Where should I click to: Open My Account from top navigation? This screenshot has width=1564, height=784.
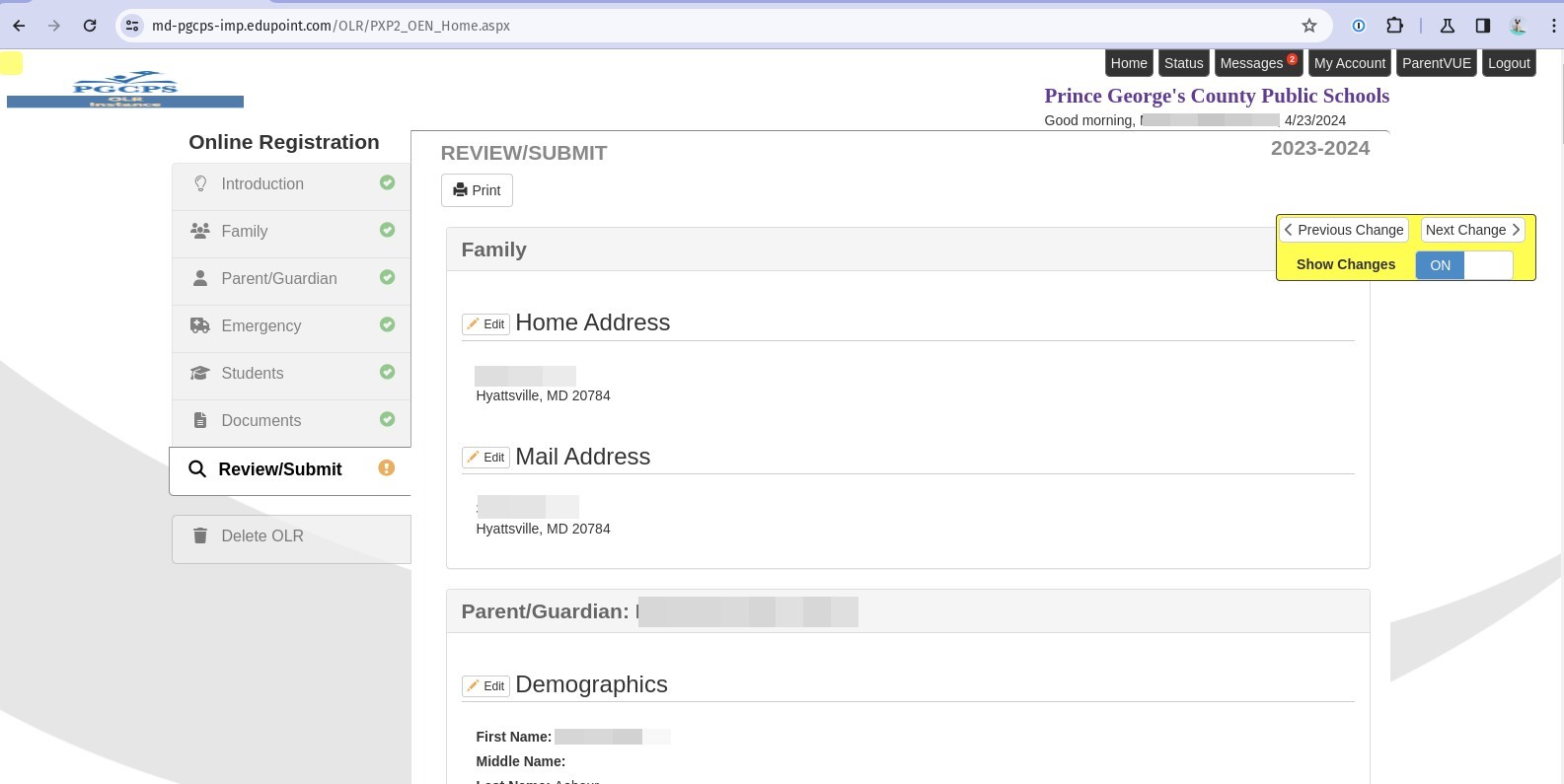pos(1349,63)
